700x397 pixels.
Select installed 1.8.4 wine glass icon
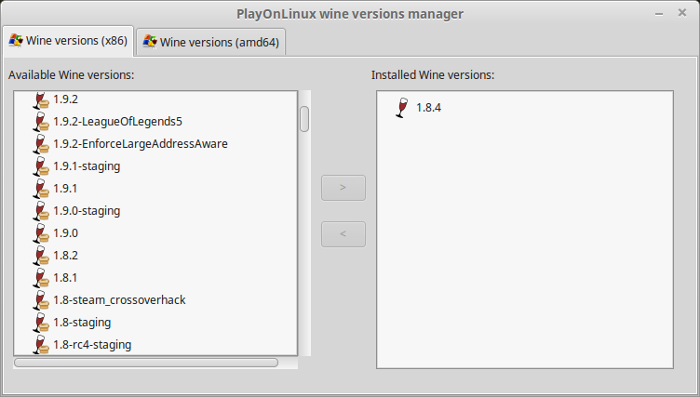click(402, 108)
